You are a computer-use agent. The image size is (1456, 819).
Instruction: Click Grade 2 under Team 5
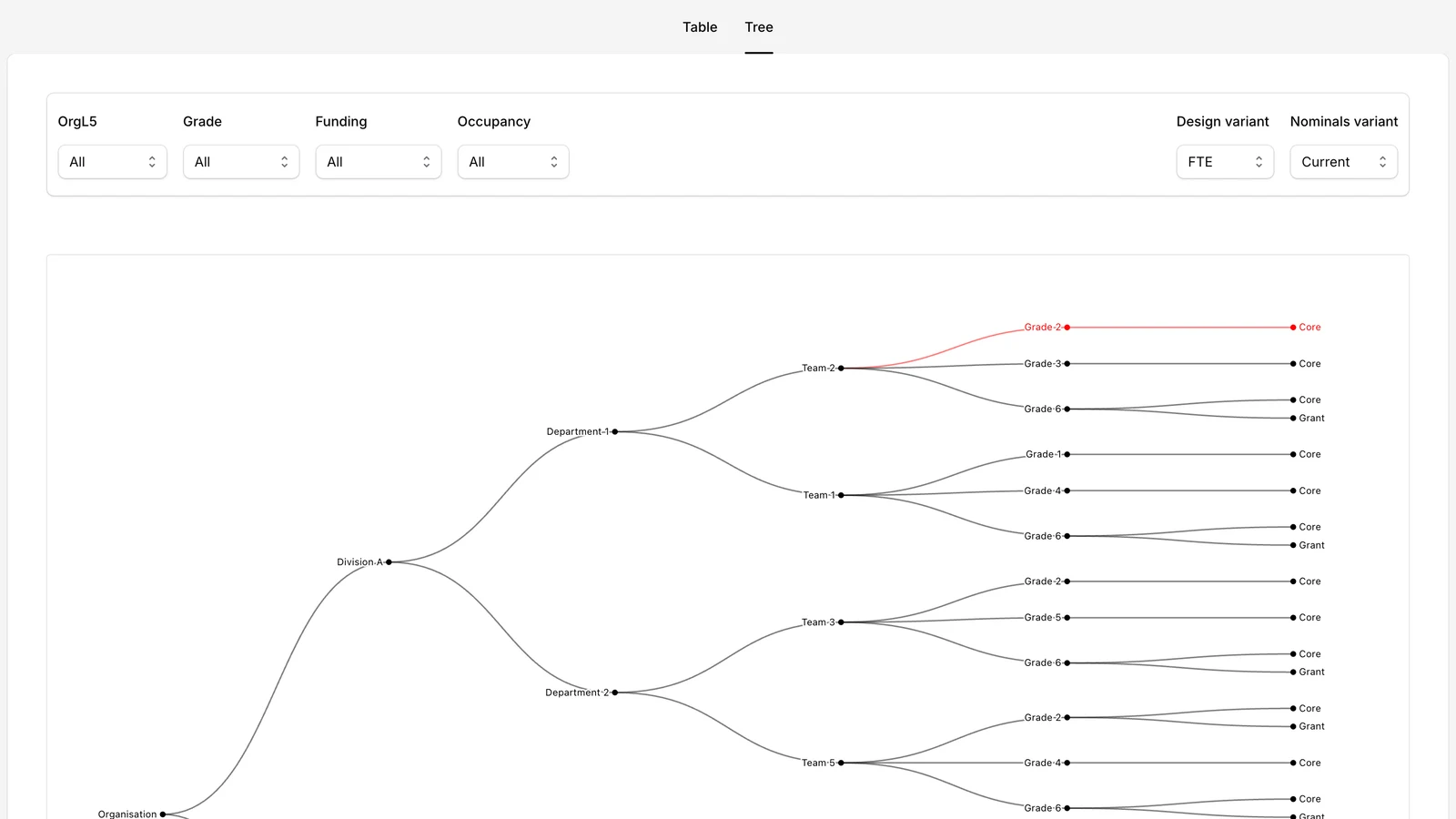click(x=1067, y=718)
